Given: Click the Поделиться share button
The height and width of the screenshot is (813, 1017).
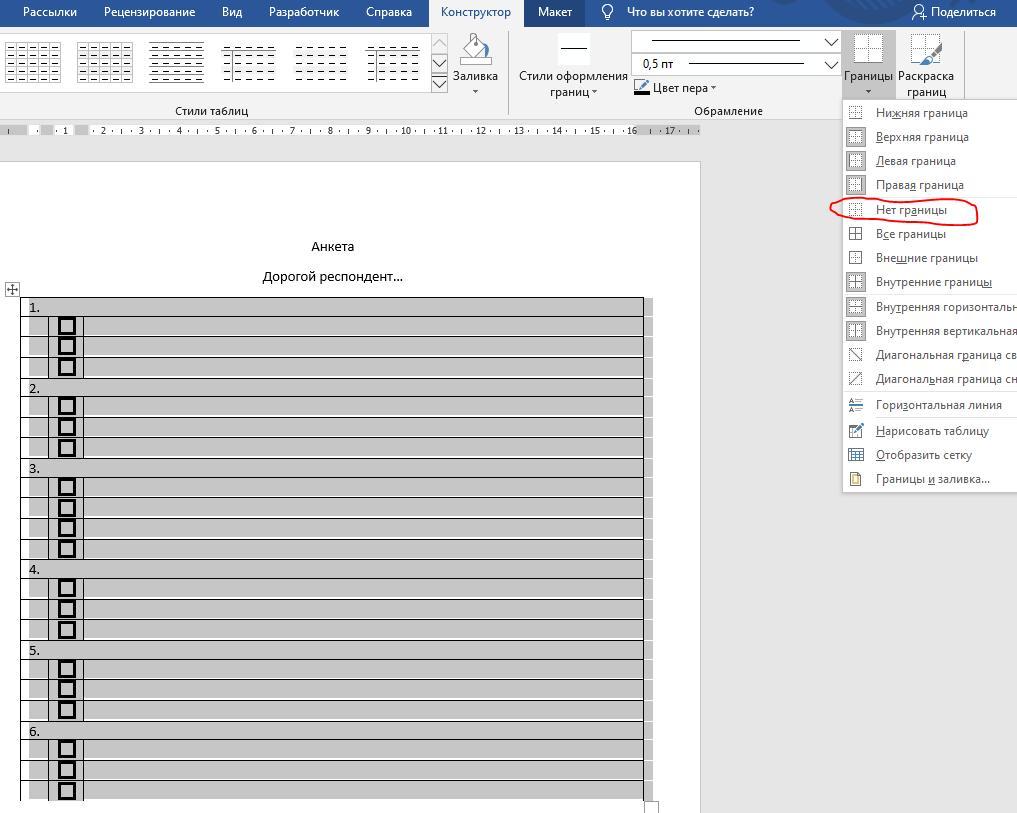Looking at the screenshot, I should point(953,12).
